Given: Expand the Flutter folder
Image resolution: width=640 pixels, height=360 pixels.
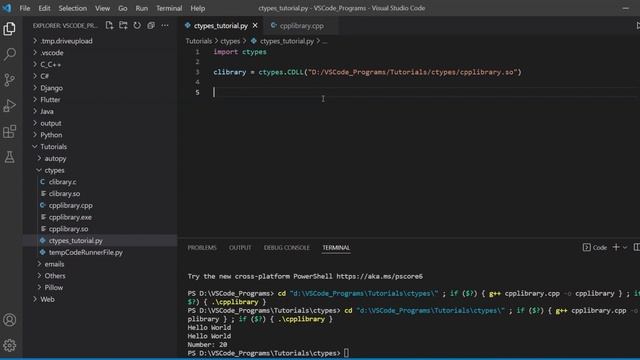Looking at the screenshot, I should click(x=50, y=100).
